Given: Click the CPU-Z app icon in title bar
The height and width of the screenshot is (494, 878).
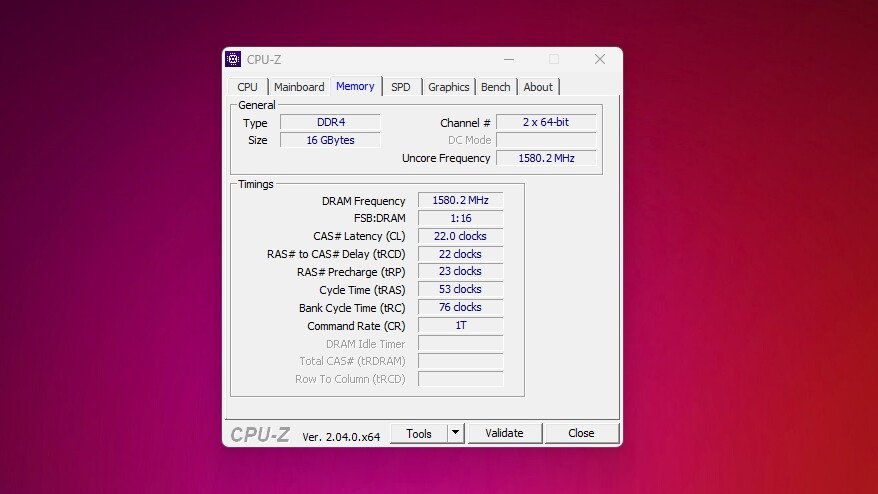Looking at the screenshot, I should point(233,59).
